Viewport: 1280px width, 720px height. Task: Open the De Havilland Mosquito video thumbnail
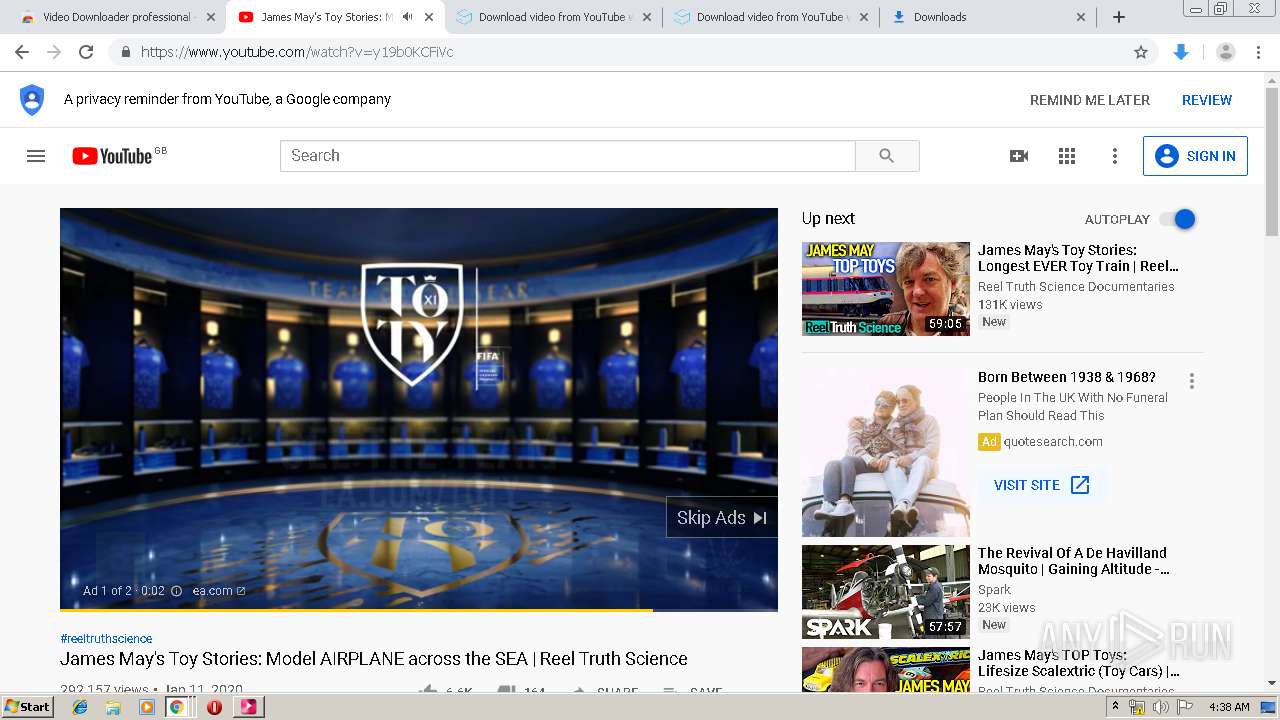tap(886, 592)
